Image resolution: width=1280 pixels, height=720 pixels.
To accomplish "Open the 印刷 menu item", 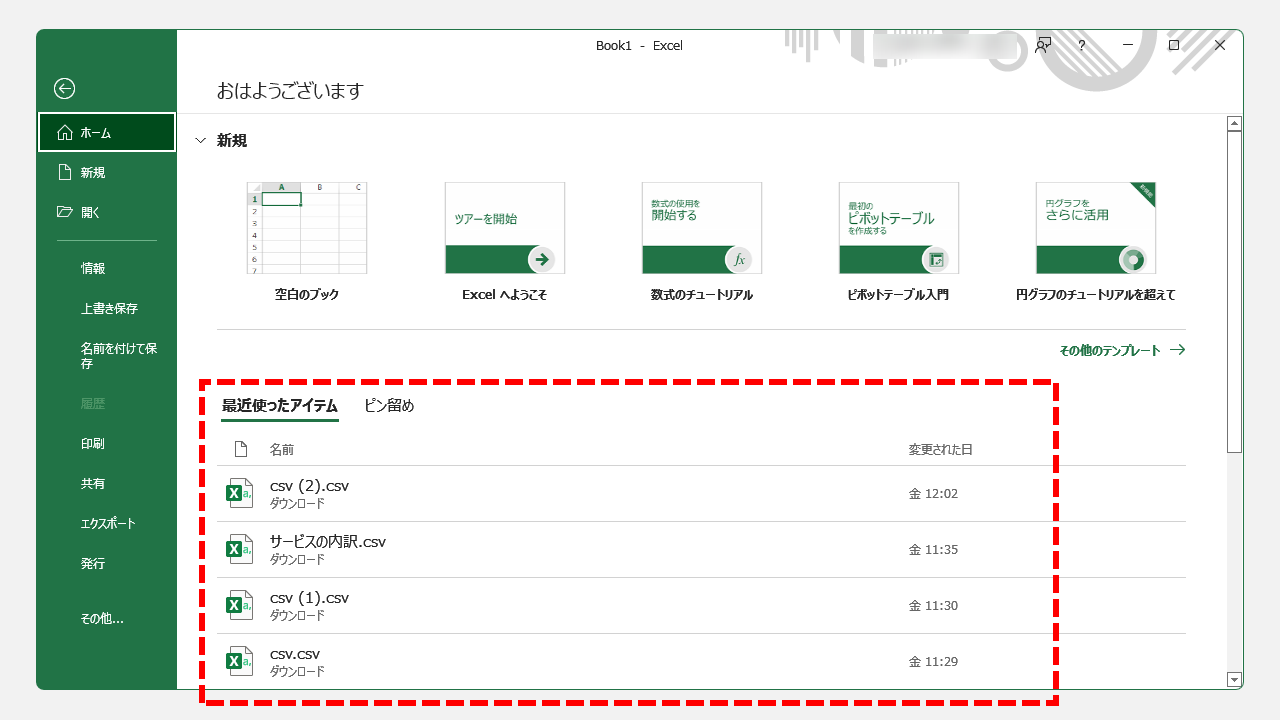I will pos(91,443).
